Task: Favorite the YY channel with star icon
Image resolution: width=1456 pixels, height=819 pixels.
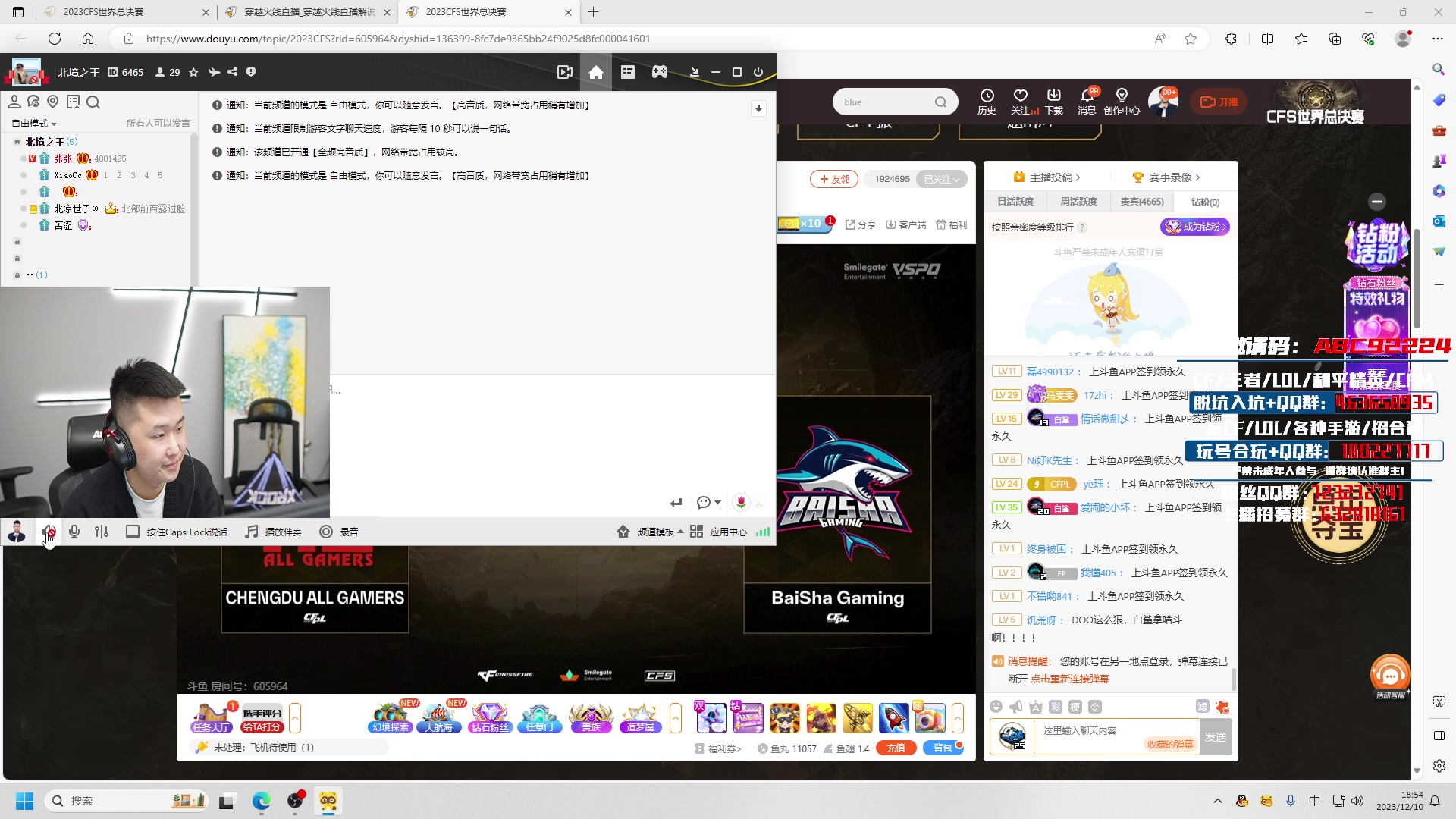Action: click(193, 72)
